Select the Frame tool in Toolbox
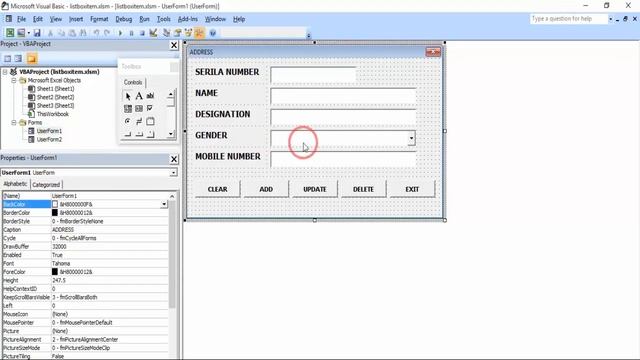This screenshot has width=640, height=360. (150, 121)
